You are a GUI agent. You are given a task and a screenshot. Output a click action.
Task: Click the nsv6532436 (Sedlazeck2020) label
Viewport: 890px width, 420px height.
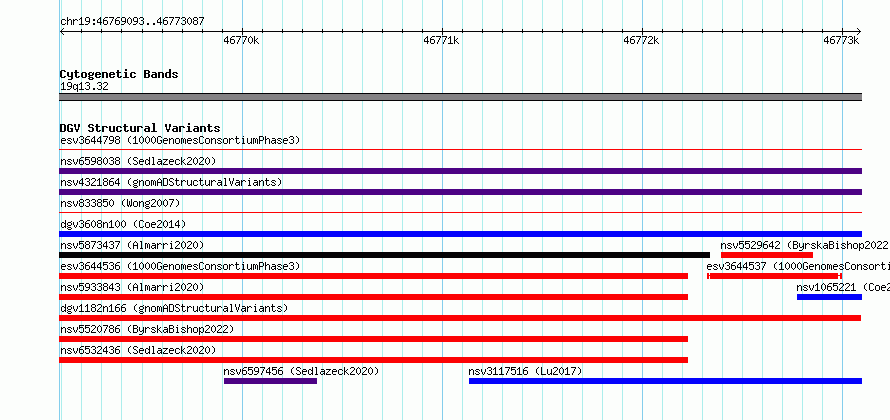pos(138,350)
